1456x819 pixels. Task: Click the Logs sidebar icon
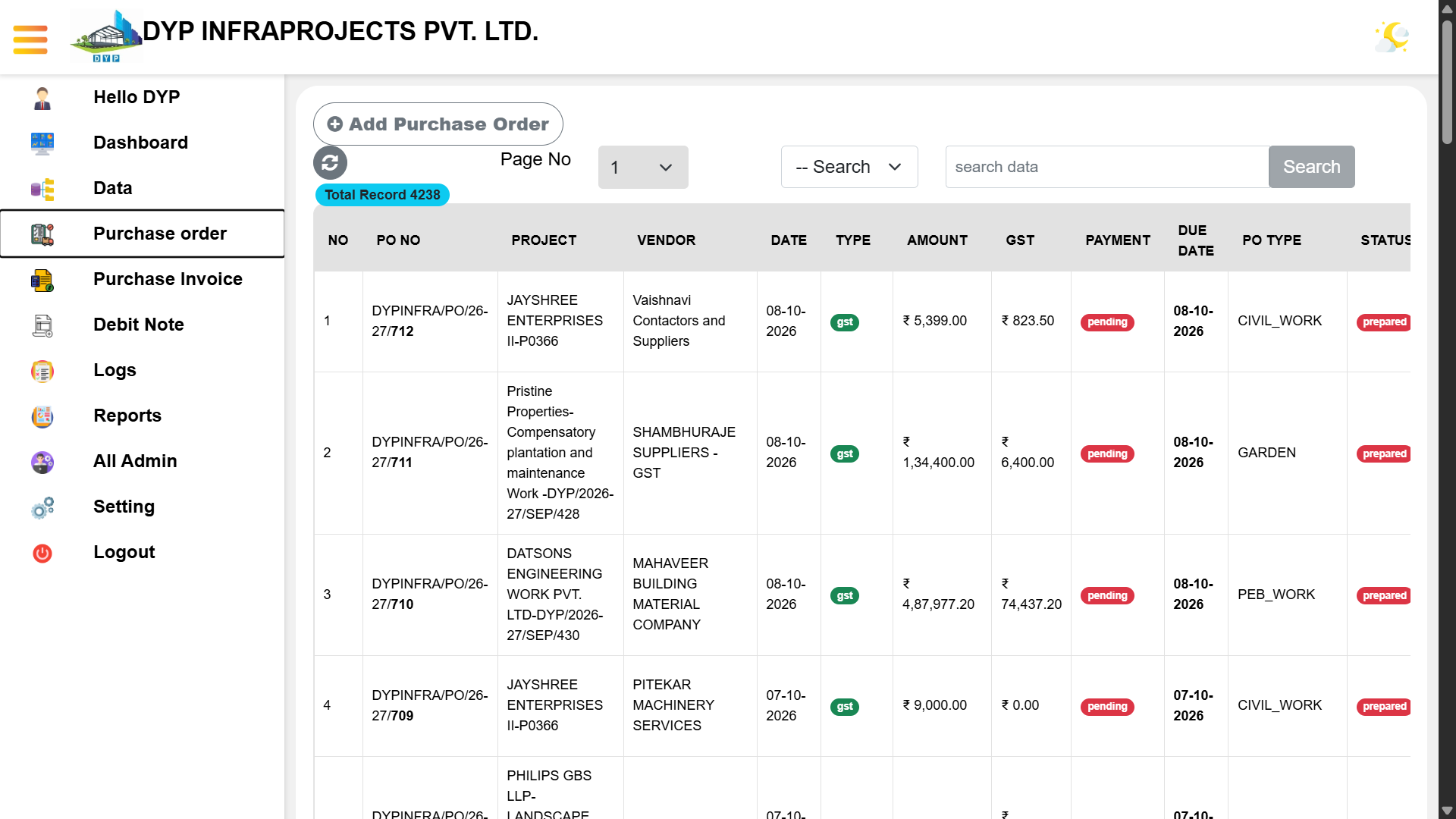42,371
